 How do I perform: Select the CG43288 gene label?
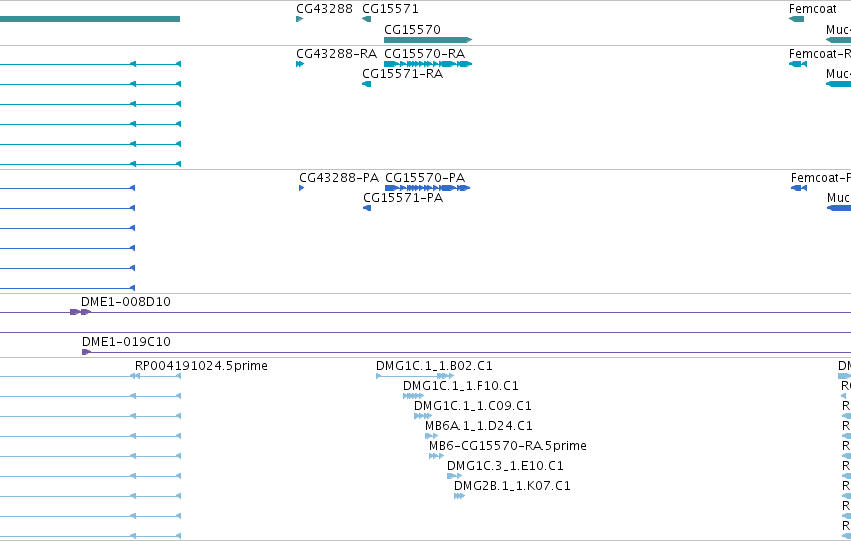(x=324, y=9)
